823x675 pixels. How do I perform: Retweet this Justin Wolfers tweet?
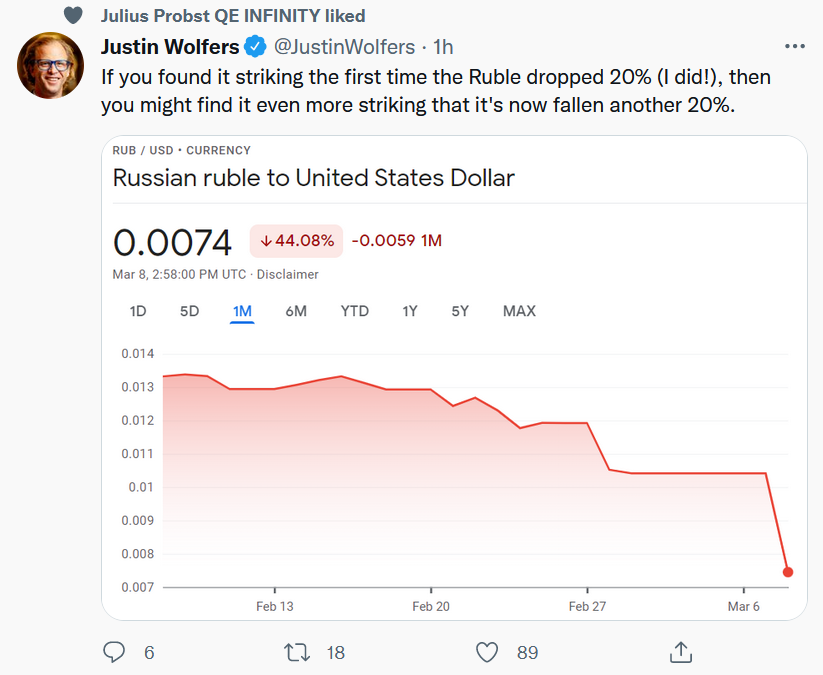pyautogui.click(x=297, y=652)
